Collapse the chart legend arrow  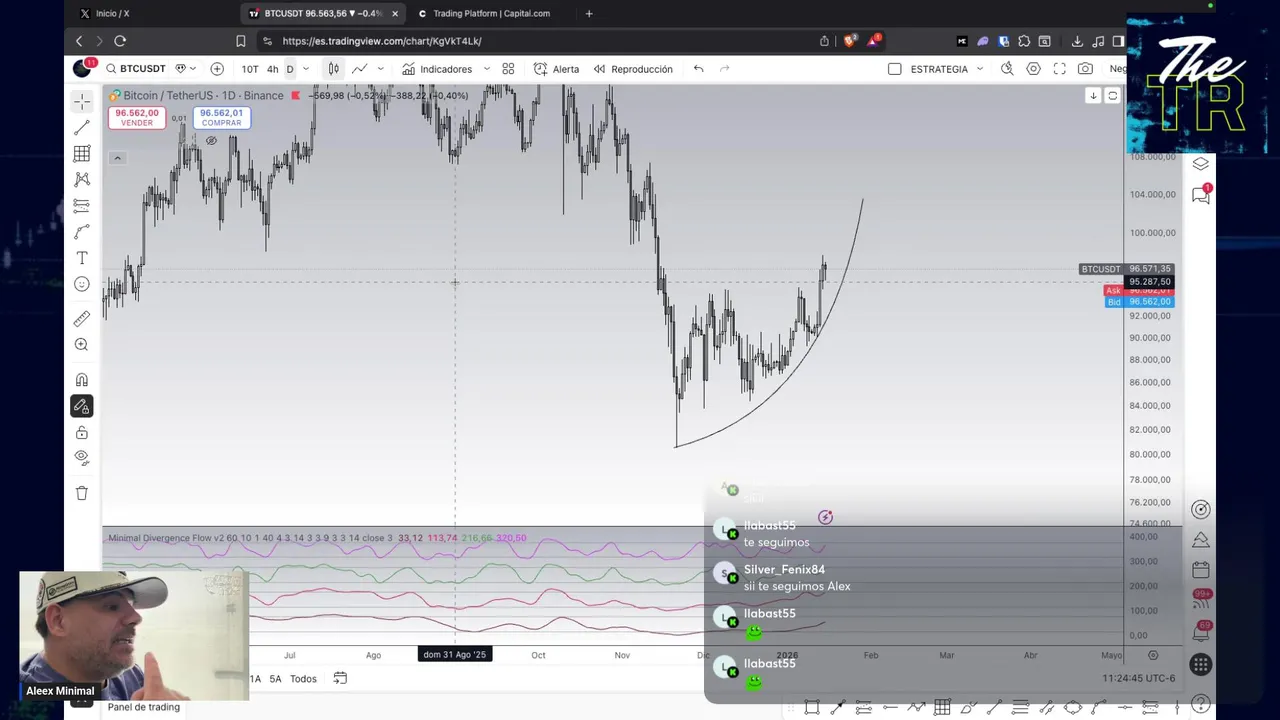pyautogui.click(x=117, y=158)
